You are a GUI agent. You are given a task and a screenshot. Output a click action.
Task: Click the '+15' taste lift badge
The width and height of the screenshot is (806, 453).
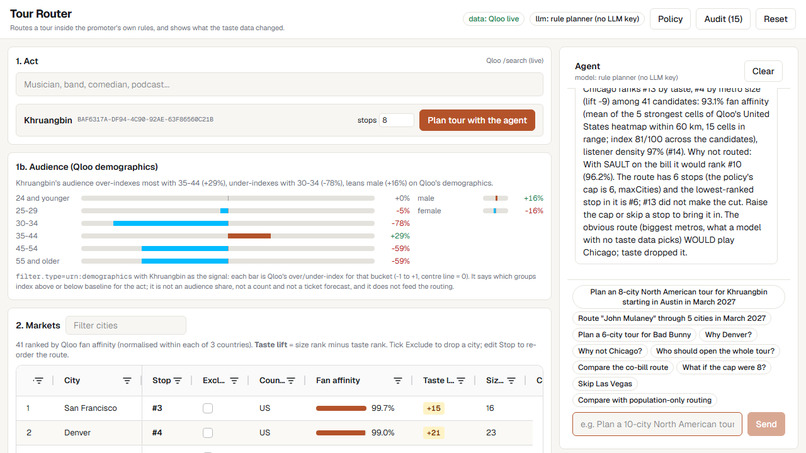[433, 408]
